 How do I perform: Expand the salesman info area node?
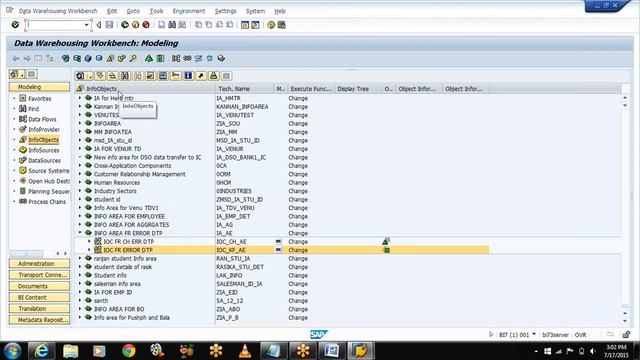[80, 284]
